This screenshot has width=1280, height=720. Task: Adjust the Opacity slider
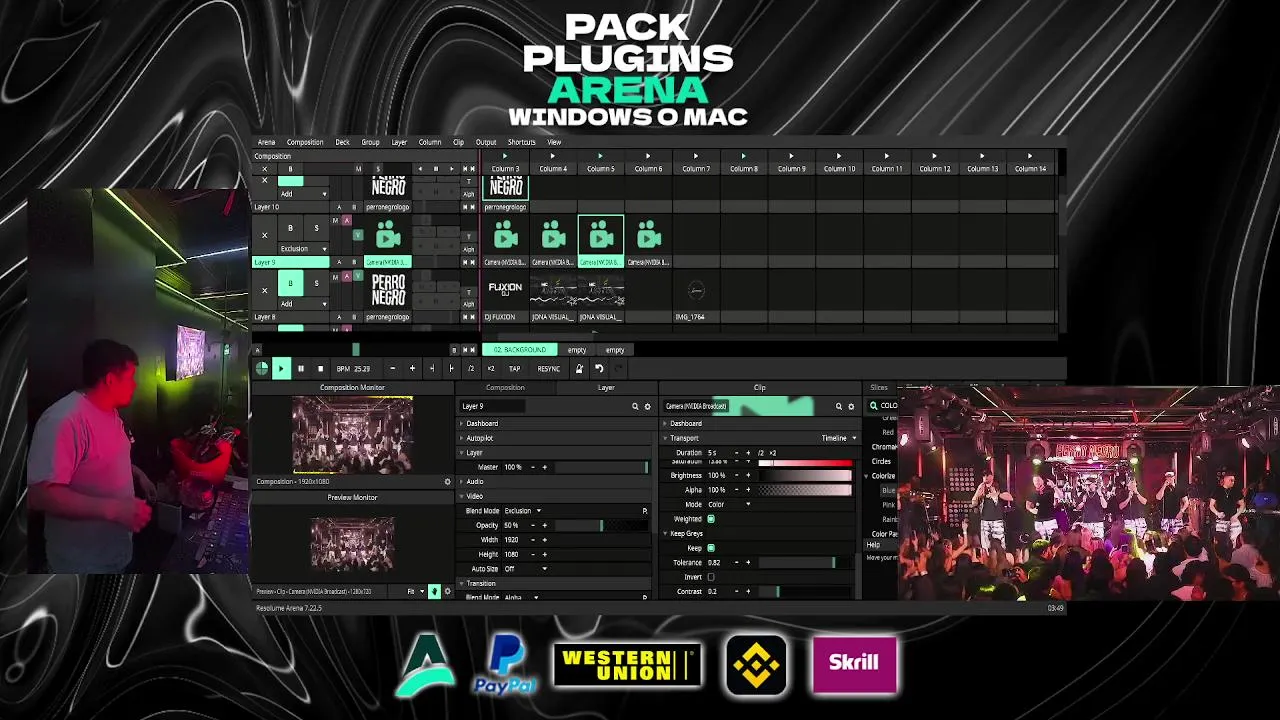click(601, 525)
